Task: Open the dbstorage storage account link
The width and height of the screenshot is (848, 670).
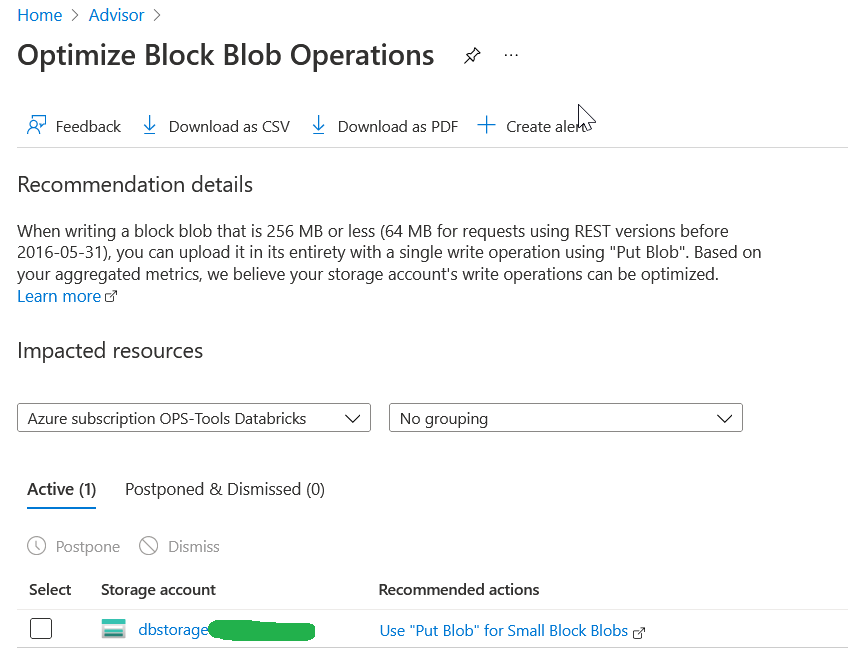Action: [x=173, y=630]
